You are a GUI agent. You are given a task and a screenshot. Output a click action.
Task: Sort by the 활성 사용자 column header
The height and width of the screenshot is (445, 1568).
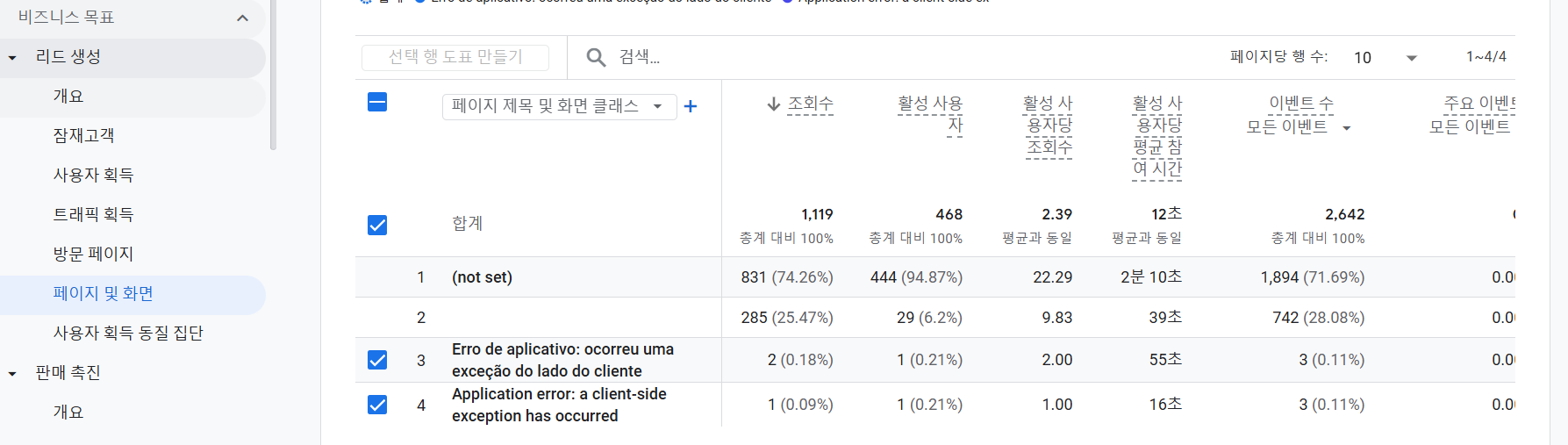(x=930, y=115)
